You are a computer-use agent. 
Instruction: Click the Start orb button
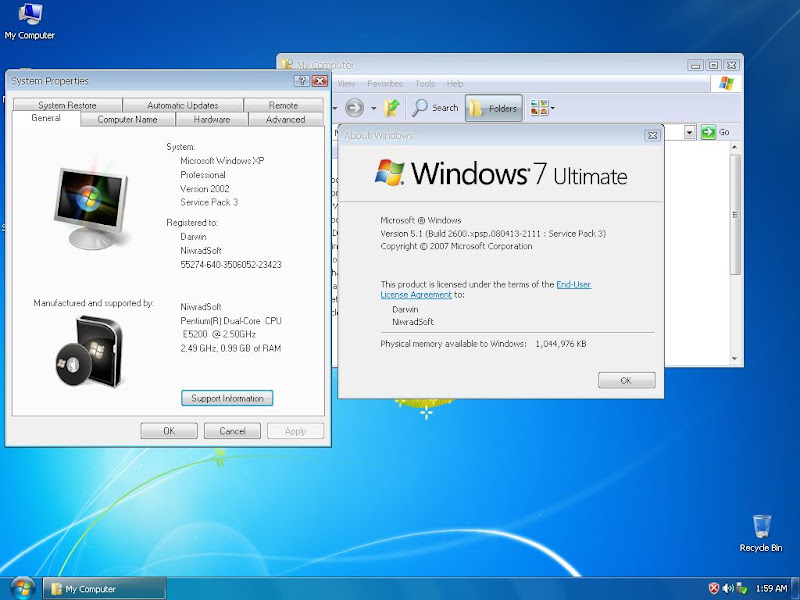coord(20,587)
